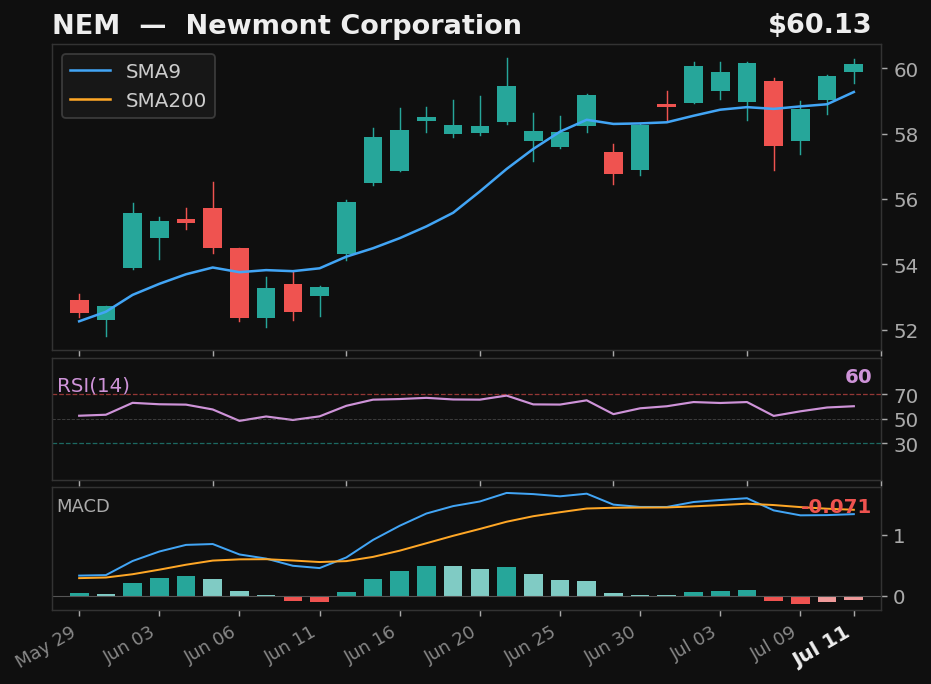Click the 54 price axis label
The image size is (931, 684).
906,265
